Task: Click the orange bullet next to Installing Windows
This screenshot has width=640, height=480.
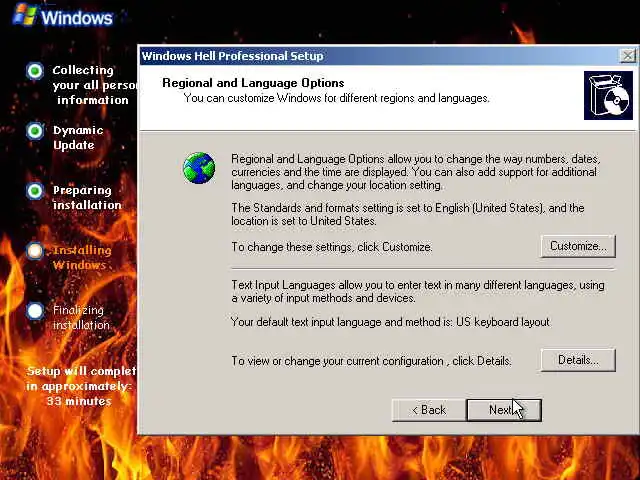Action: (x=35, y=251)
